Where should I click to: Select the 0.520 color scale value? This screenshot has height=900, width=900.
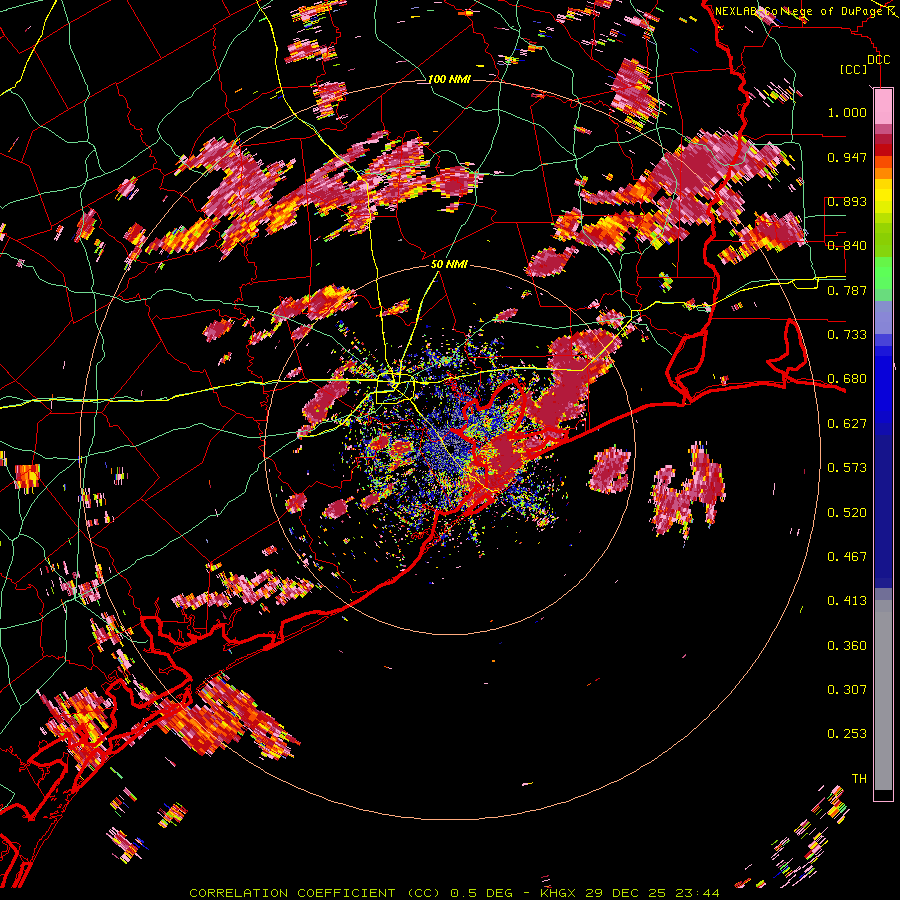click(x=847, y=512)
